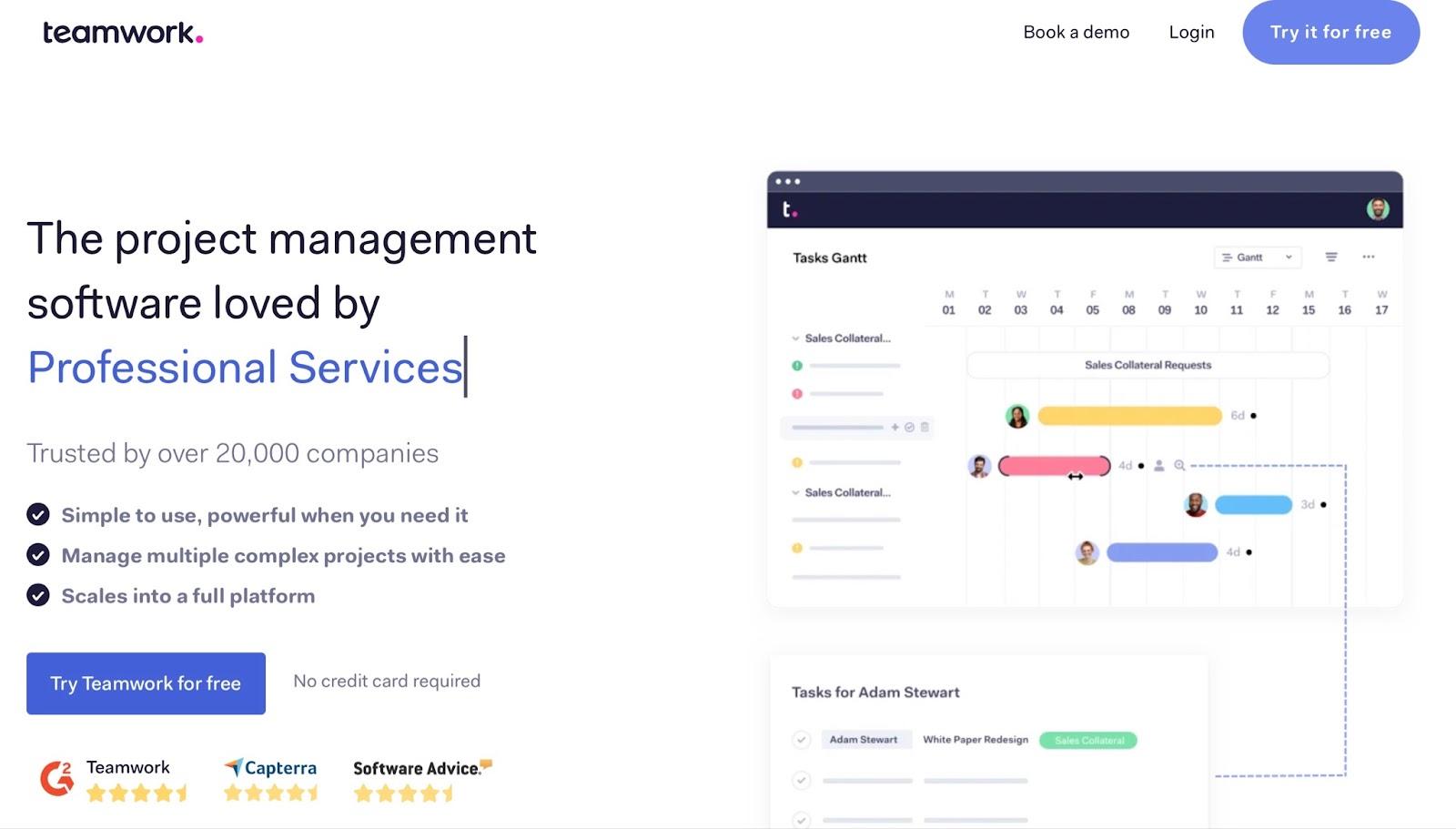
Task: Click the assignee person icon after the pink bar
Action: click(x=1159, y=466)
